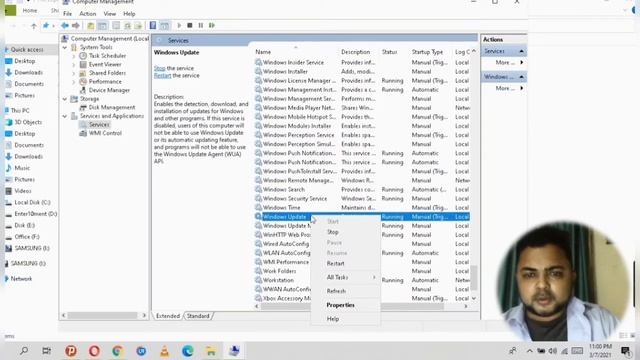Open Network in Explorer sidebar
The image size is (640, 360).
pyautogui.click(x=21, y=279)
